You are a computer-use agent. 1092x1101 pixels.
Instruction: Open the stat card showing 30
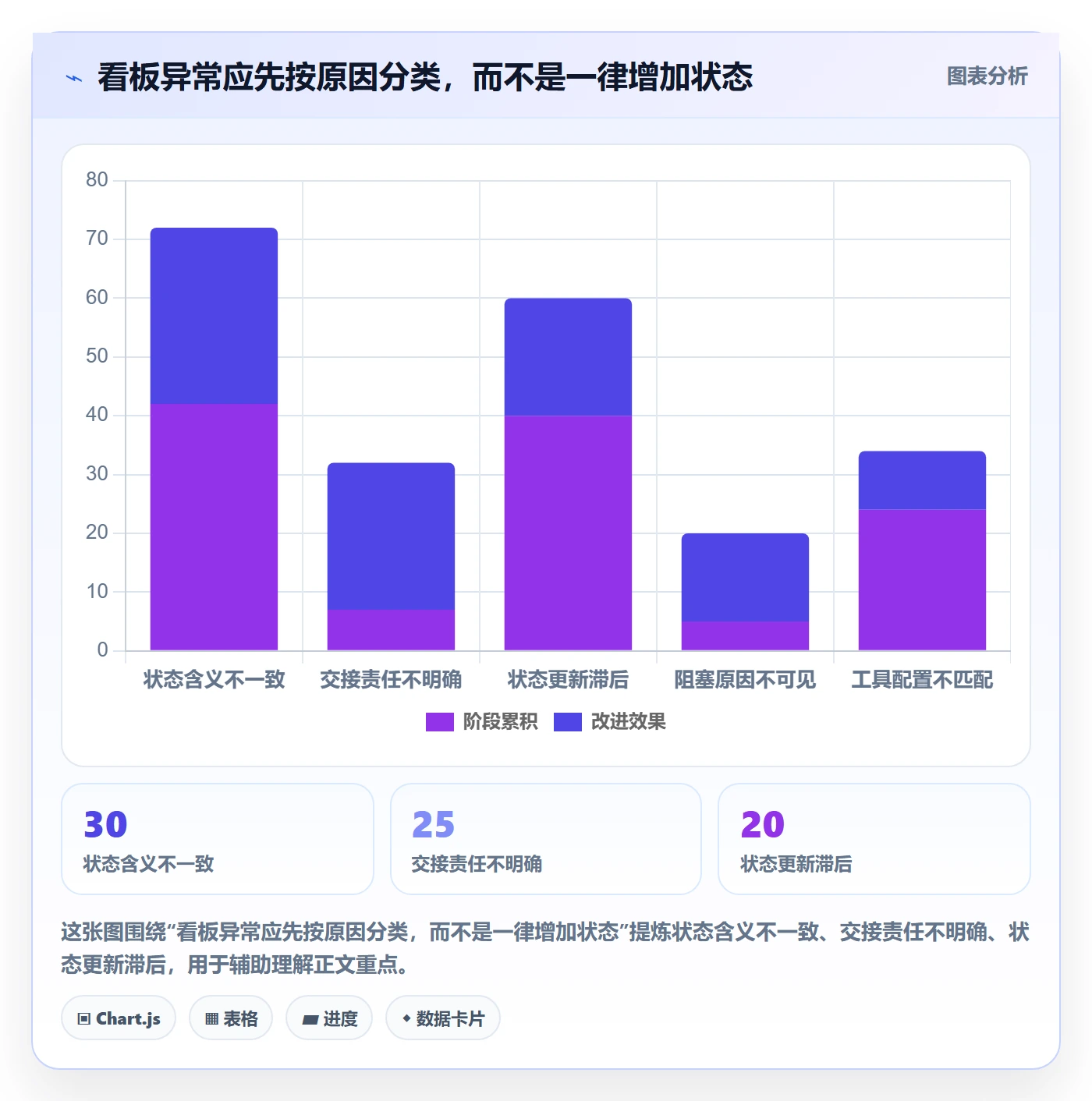coord(218,839)
